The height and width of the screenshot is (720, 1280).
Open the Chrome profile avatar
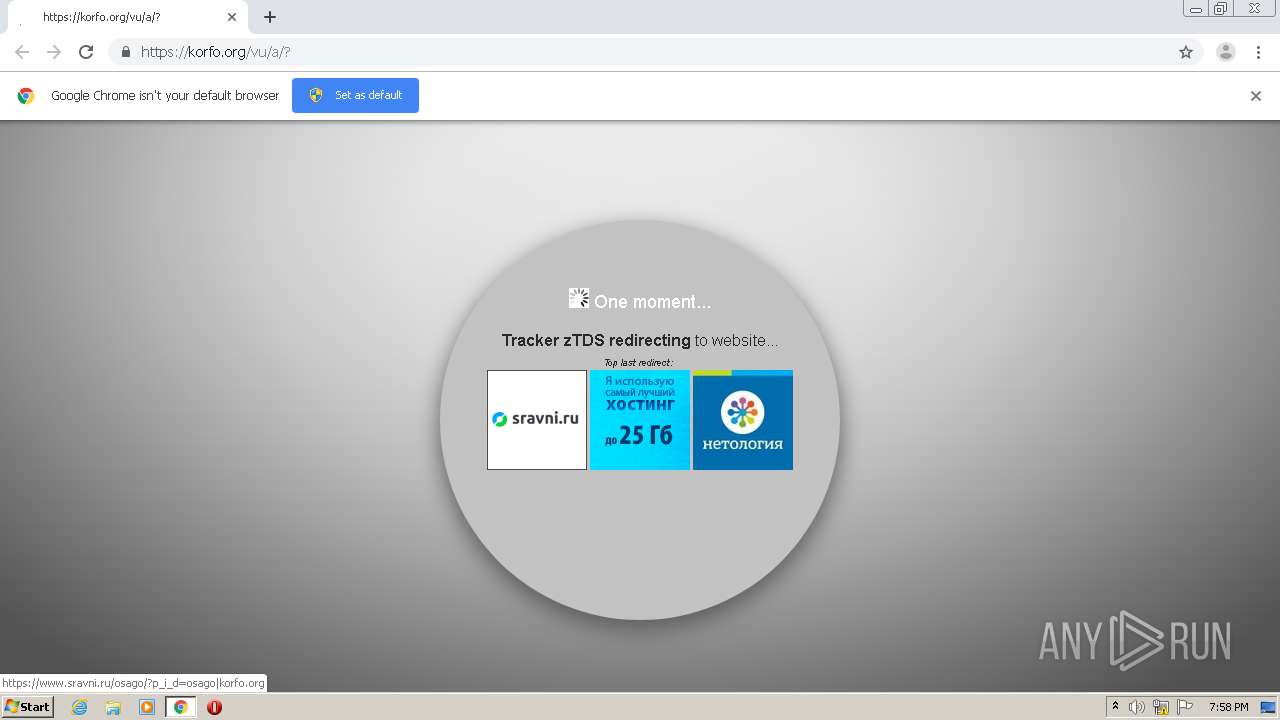1226,52
